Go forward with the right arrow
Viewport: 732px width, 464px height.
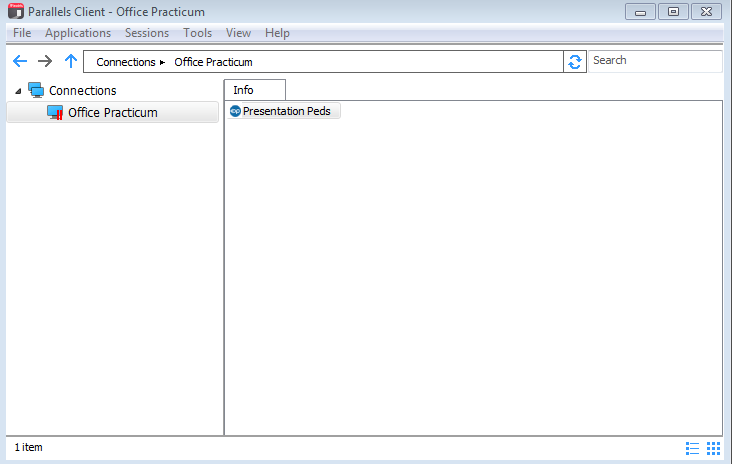click(x=45, y=61)
